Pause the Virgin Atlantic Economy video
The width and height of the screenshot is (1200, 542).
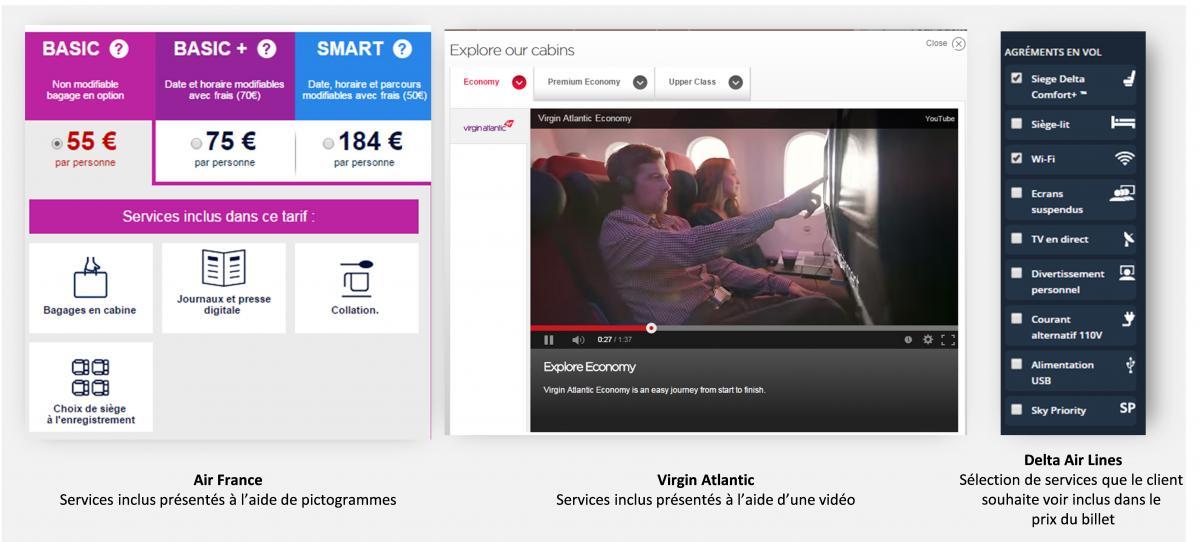[x=549, y=340]
